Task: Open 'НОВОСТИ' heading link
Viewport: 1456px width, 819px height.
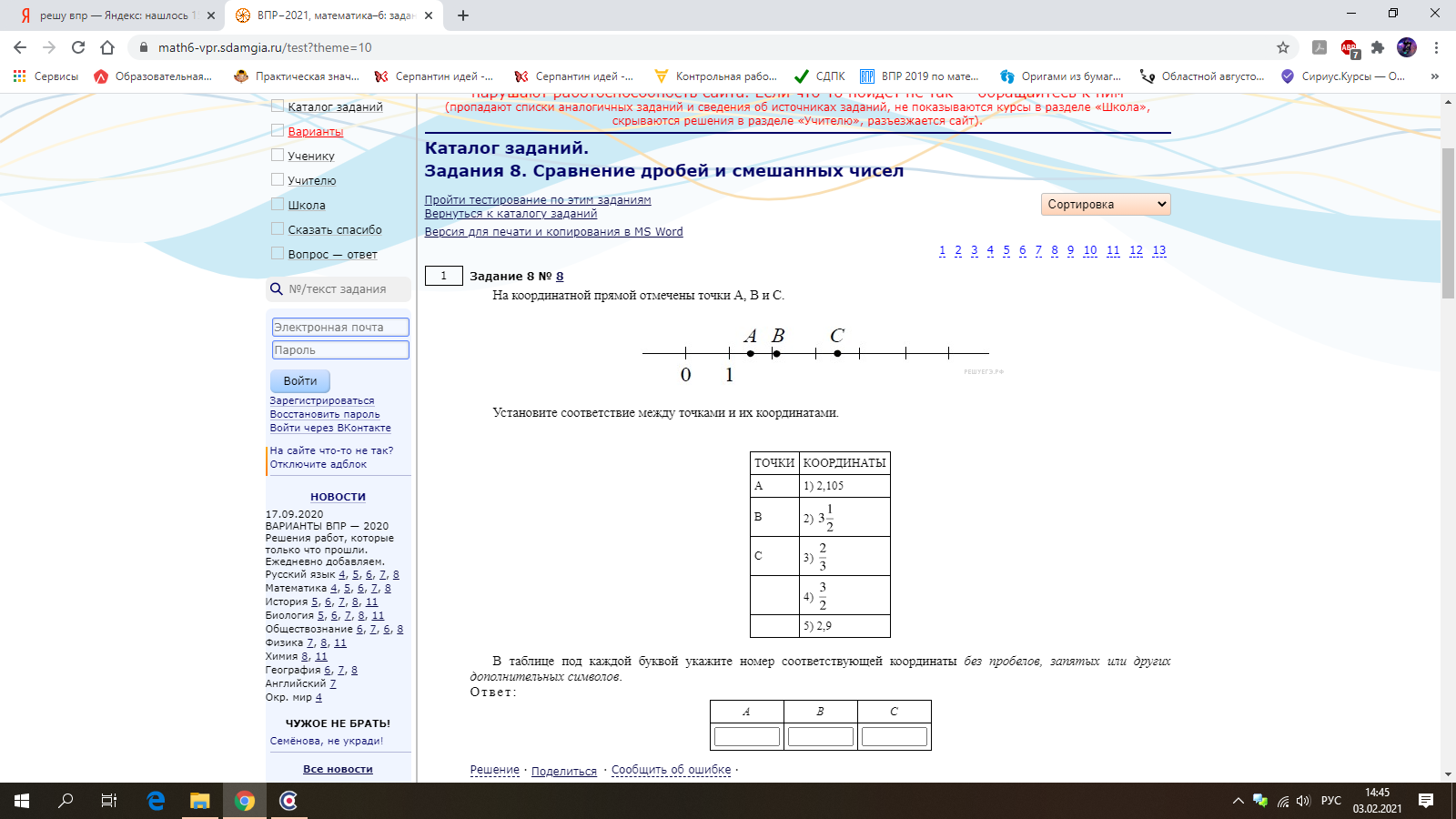Action: click(338, 497)
